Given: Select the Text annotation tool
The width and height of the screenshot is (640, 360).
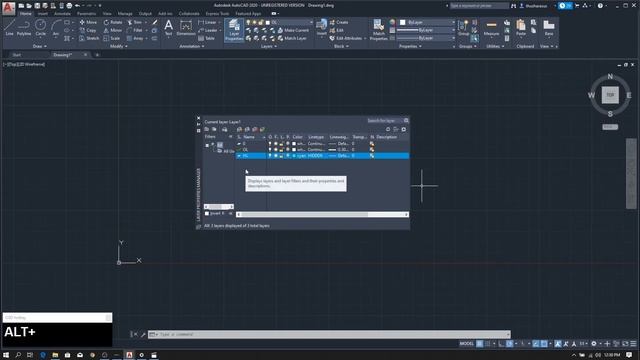Looking at the screenshot, I should (169, 29).
